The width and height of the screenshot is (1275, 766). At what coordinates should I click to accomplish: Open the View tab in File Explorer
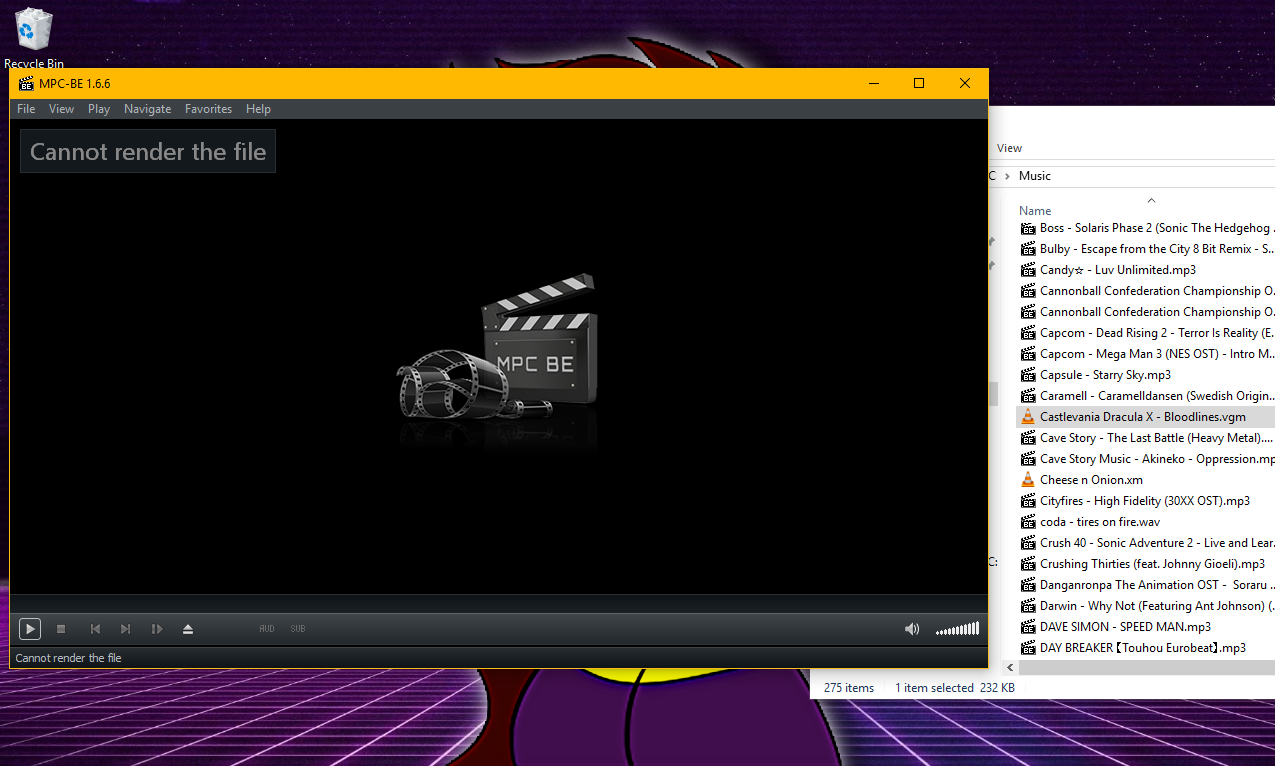[x=1009, y=148]
